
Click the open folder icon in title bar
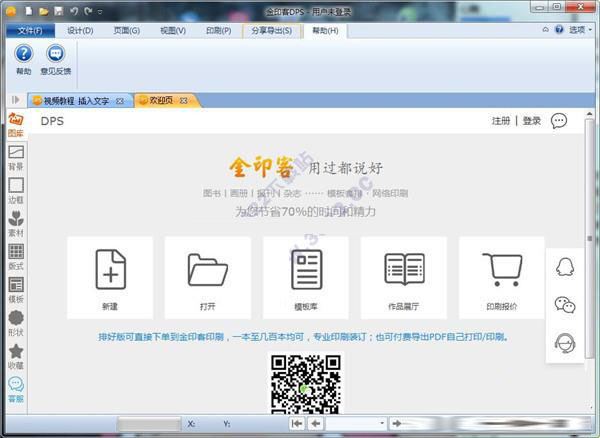point(44,11)
